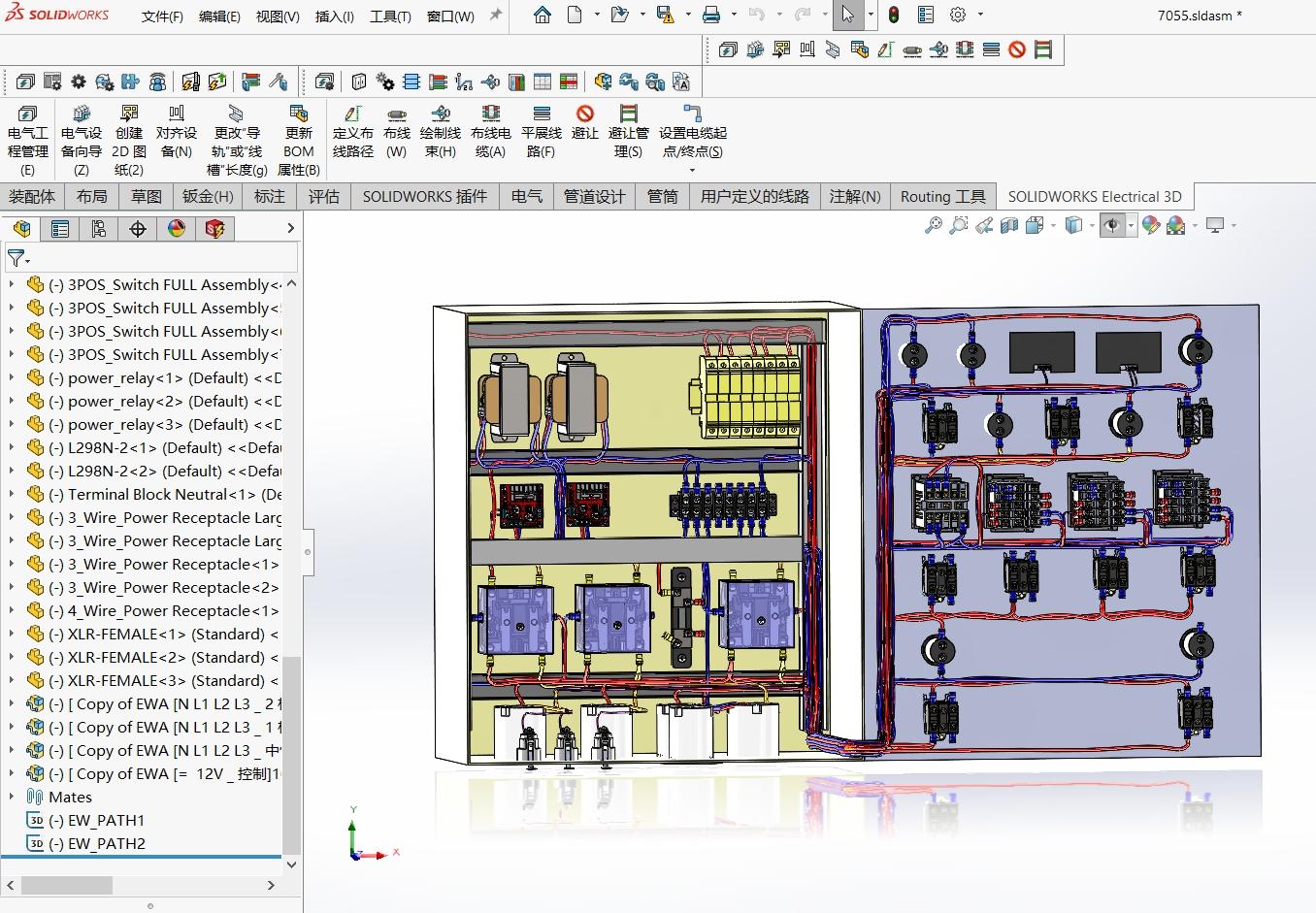The image size is (1316, 913).
Task: Click the Print icon in the top toolbar
Action: tap(711, 15)
